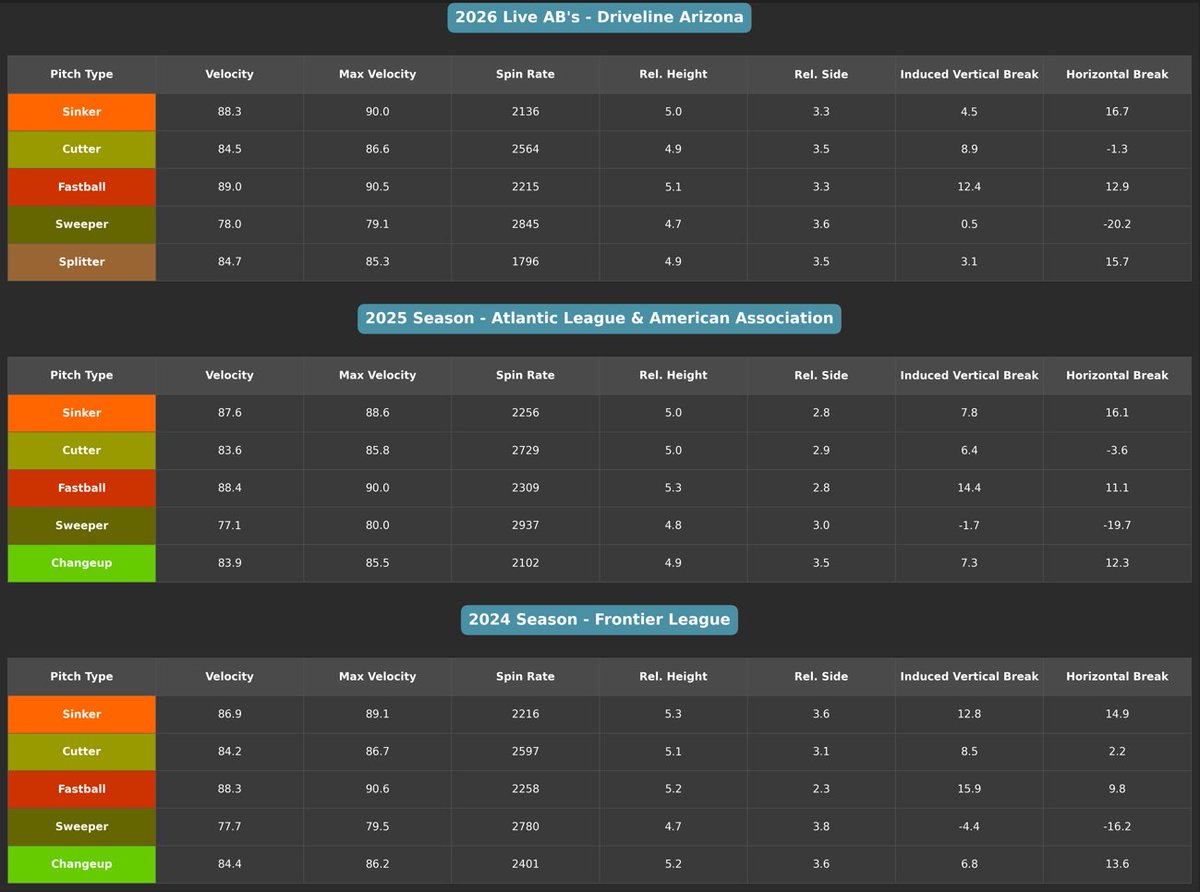Click the 2026 Live AB's - Driveline Arizona title
The height and width of the screenshot is (892, 1200).
pyautogui.click(x=599, y=17)
